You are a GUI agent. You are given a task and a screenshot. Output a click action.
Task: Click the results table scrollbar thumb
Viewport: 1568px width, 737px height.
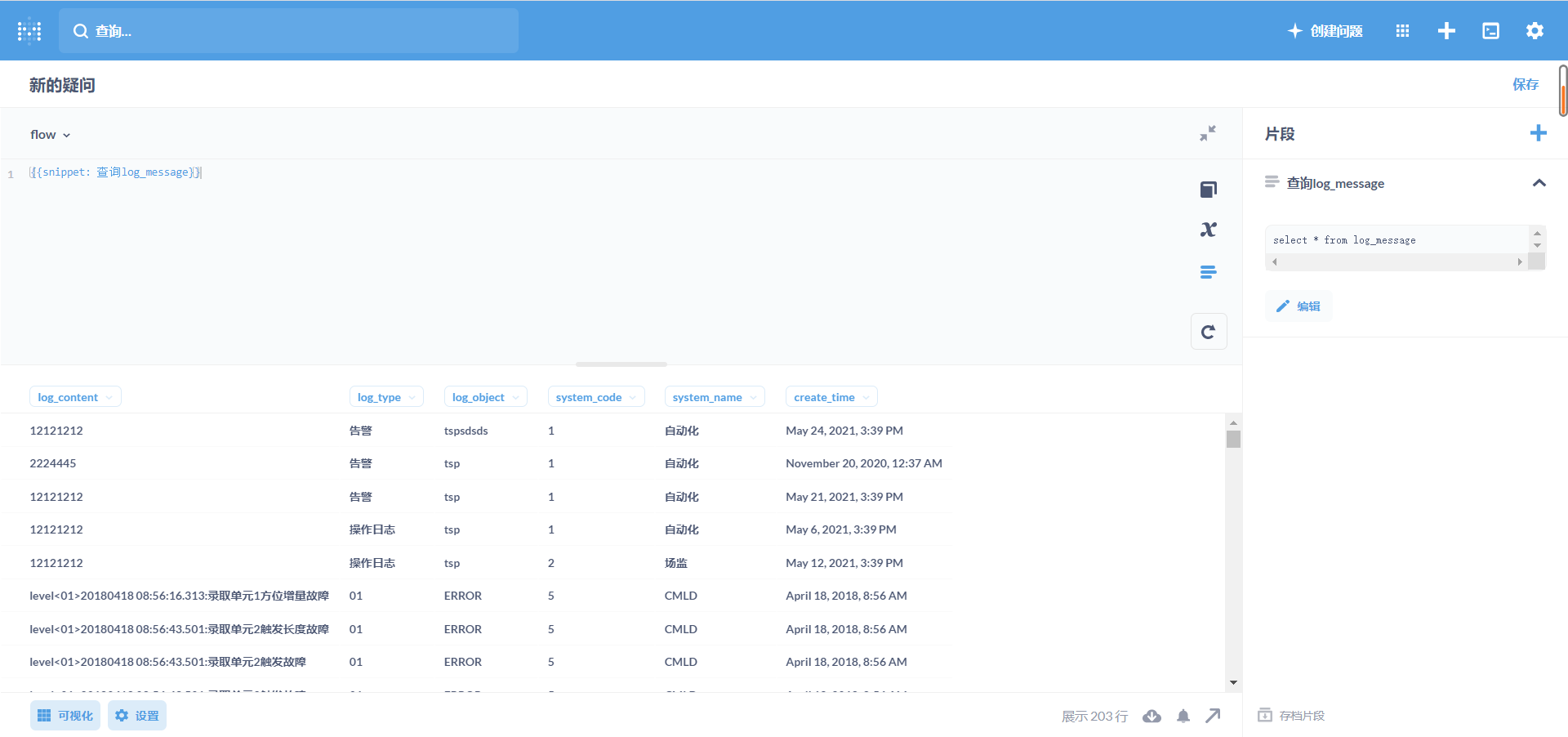(1233, 440)
